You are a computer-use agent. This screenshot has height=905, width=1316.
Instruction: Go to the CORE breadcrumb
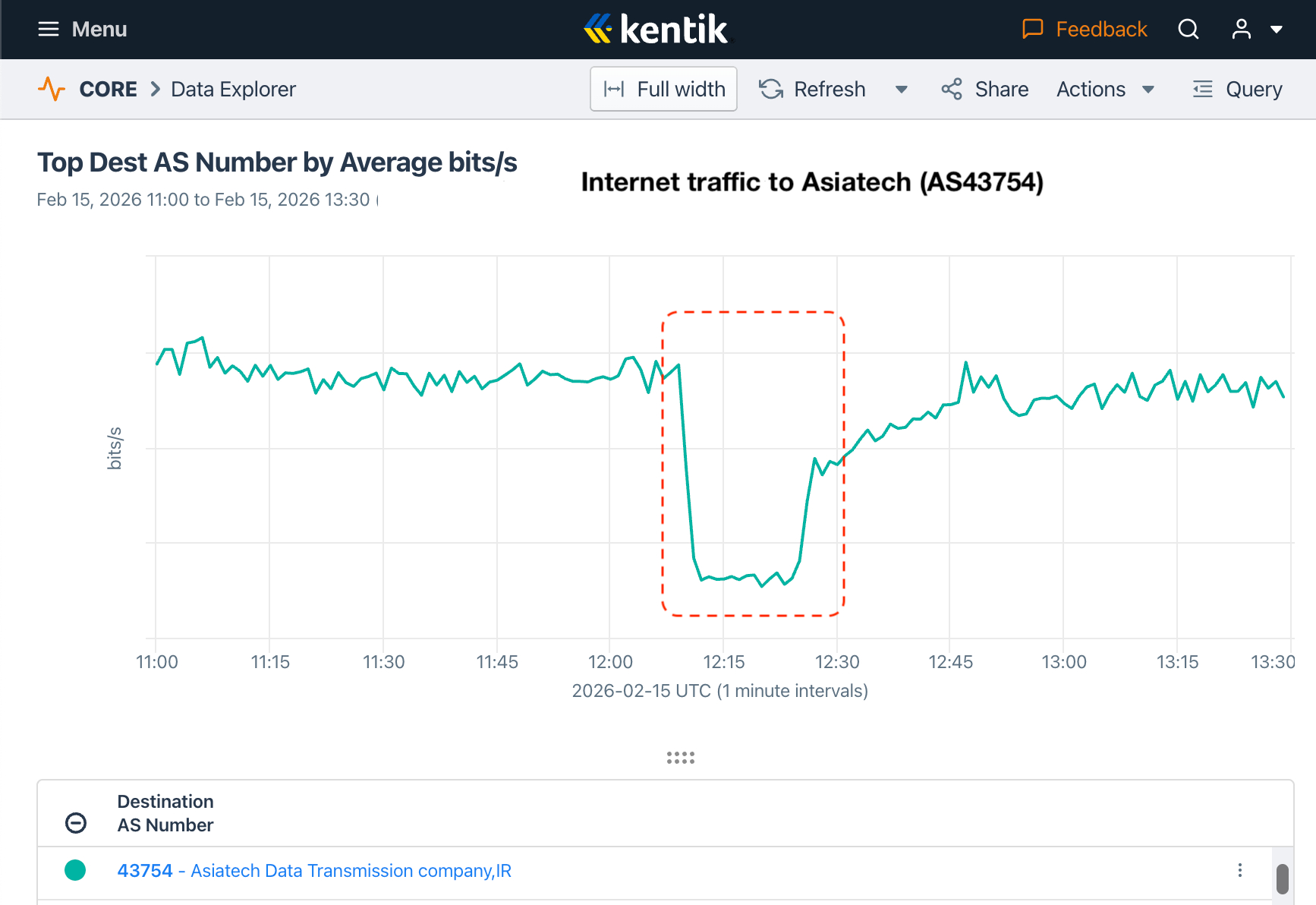click(x=108, y=89)
